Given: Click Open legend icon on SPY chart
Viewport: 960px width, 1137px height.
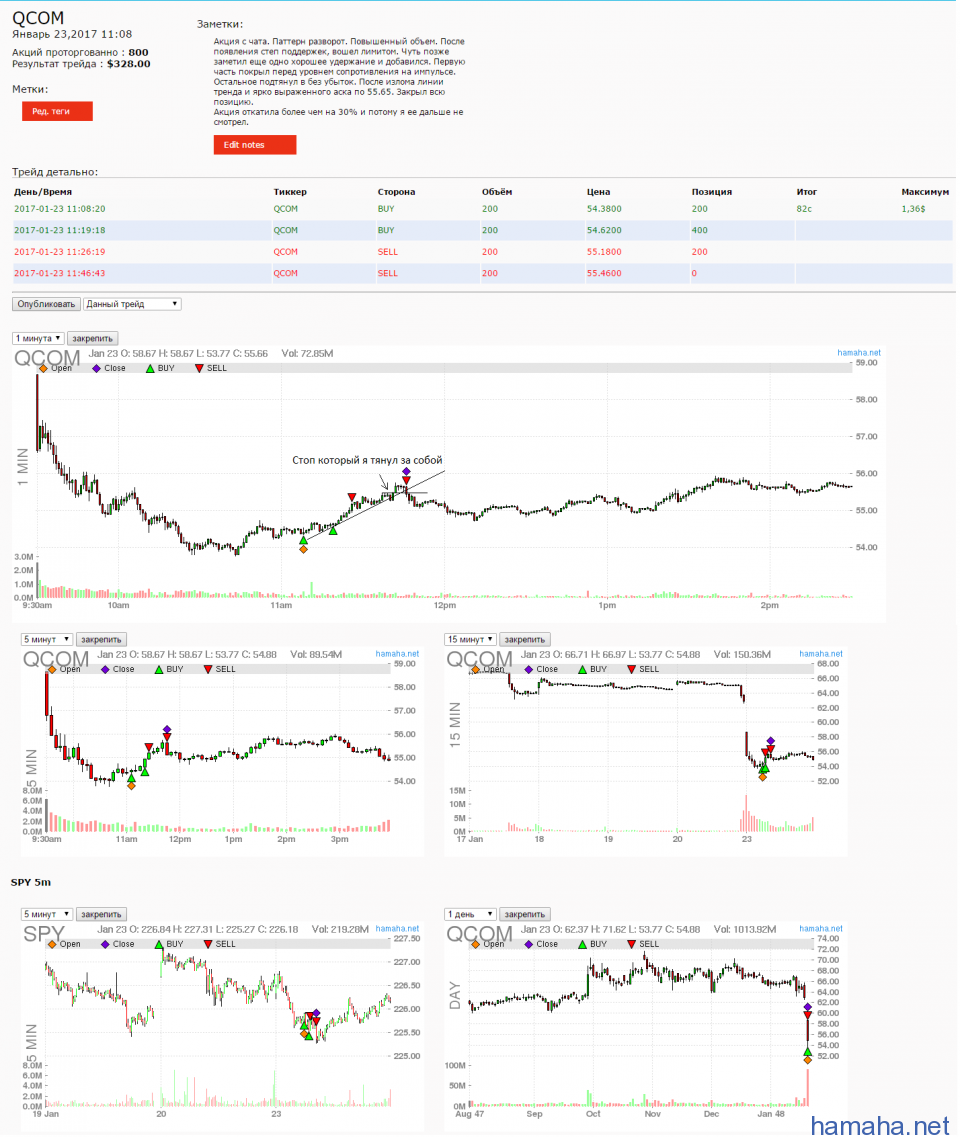Looking at the screenshot, I should click(52, 944).
